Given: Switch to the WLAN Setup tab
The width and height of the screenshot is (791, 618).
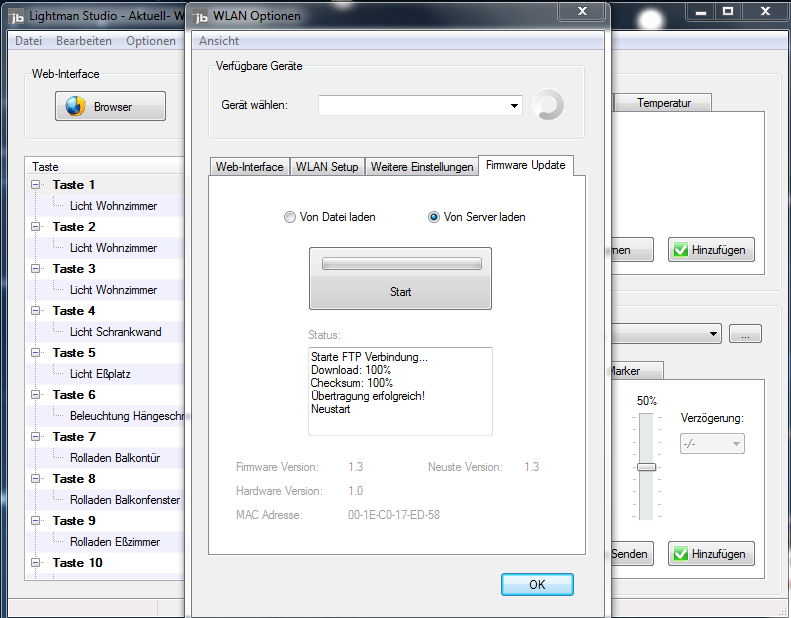Looking at the screenshot, I should click(x=327, y=167).
